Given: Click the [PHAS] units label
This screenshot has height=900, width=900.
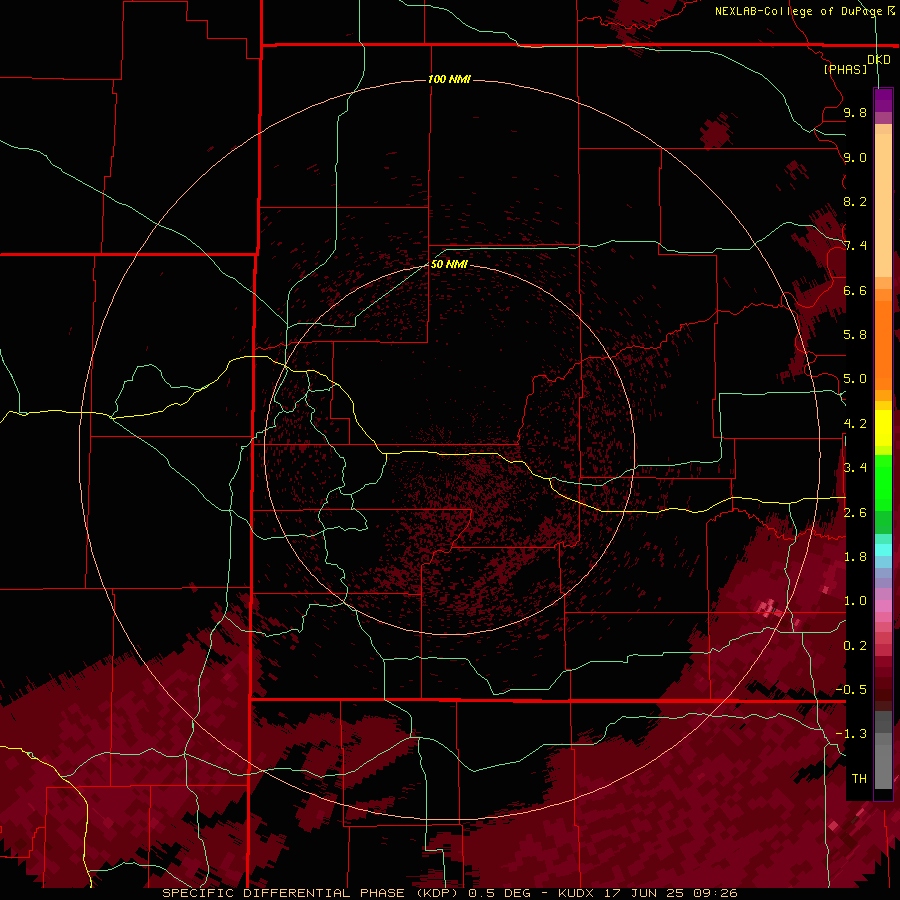Looking at the screenshot, I should (845, 69).
